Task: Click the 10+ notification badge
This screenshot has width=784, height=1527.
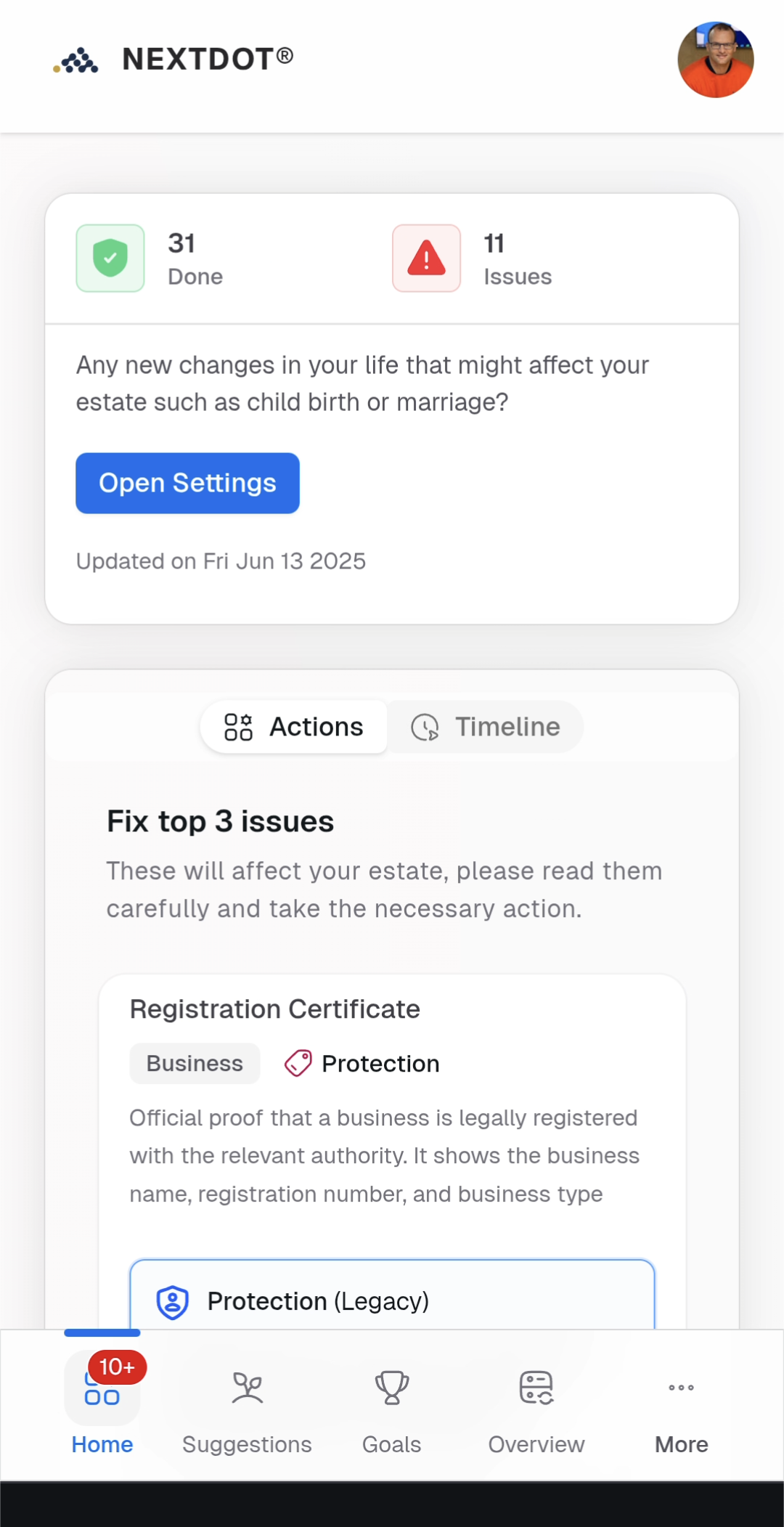Action: (117, 1367)
